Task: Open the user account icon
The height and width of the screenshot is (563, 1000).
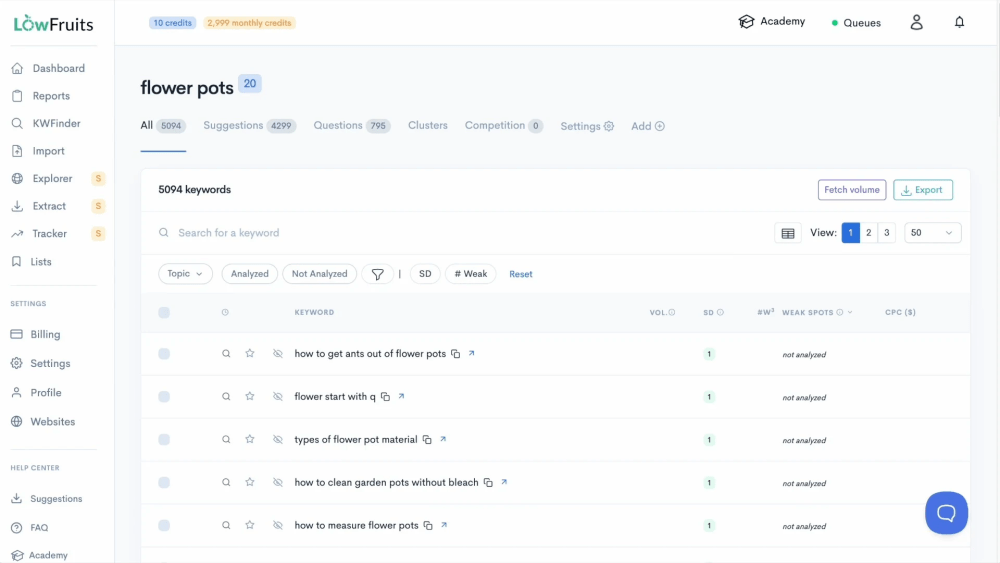Action: (916, 22)
